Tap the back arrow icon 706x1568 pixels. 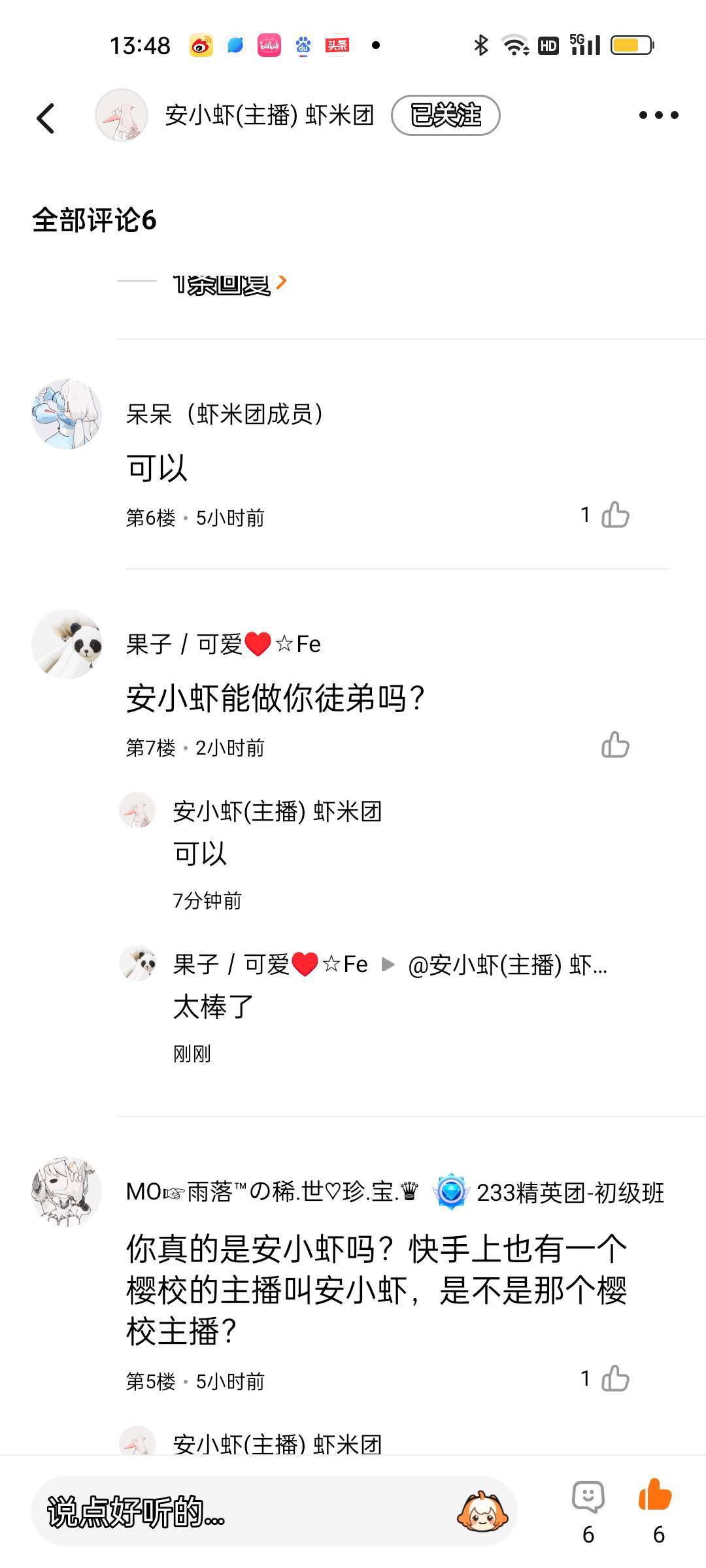click(46, 118)
